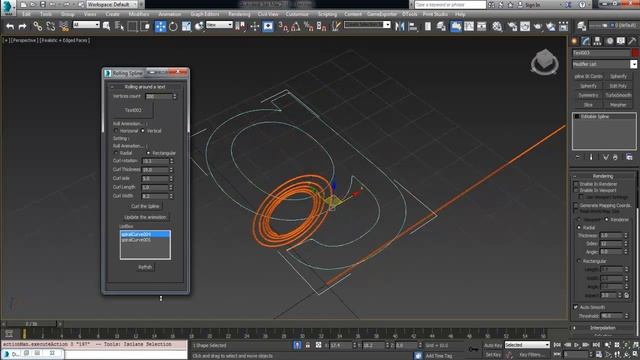Click the red object color swatch
Viewport: 640px width, 360px height.
(635, 53)
